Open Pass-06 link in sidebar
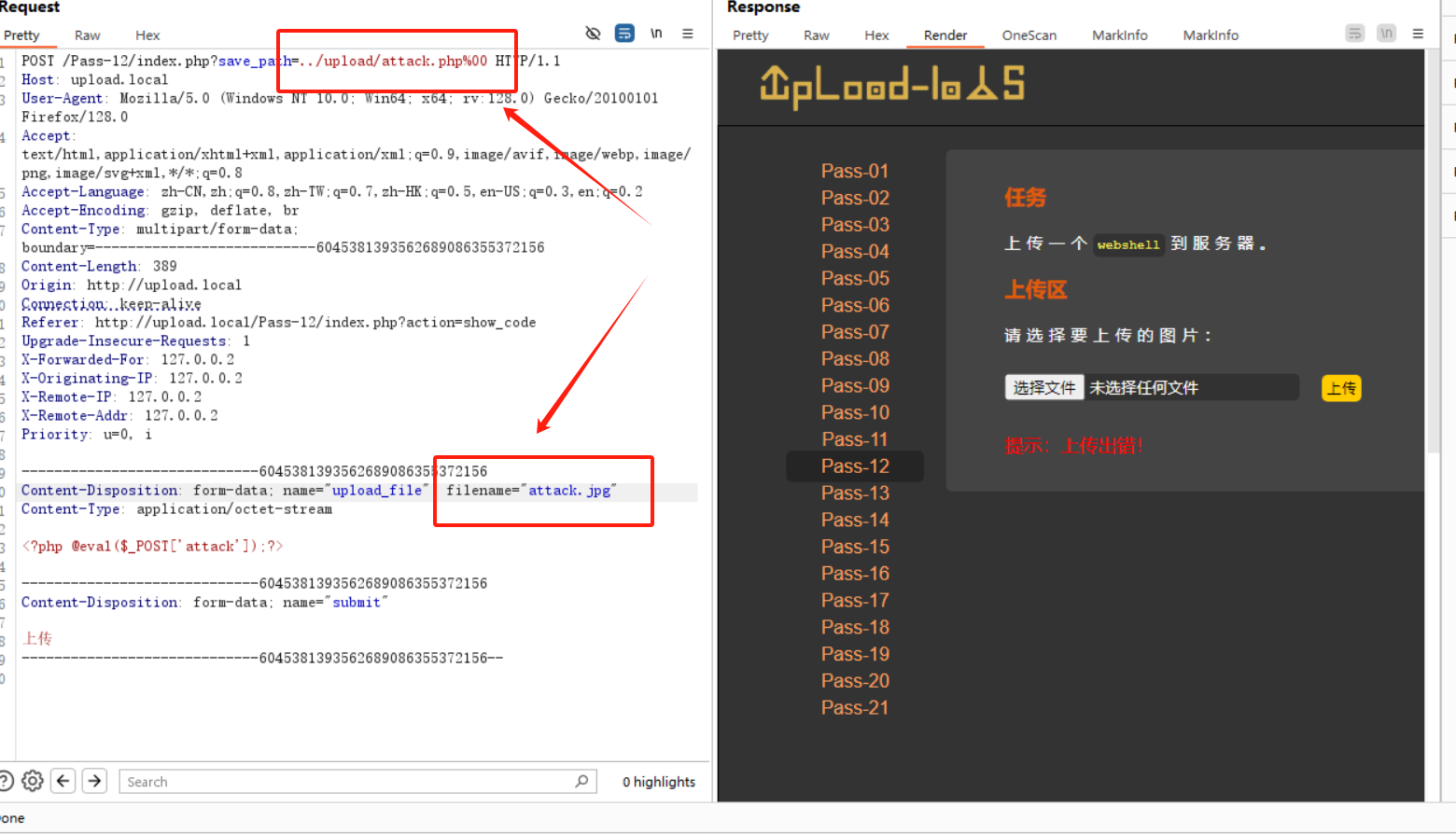Image resolution: width=1456 pixels, height=834 pixels. (855, 305)
